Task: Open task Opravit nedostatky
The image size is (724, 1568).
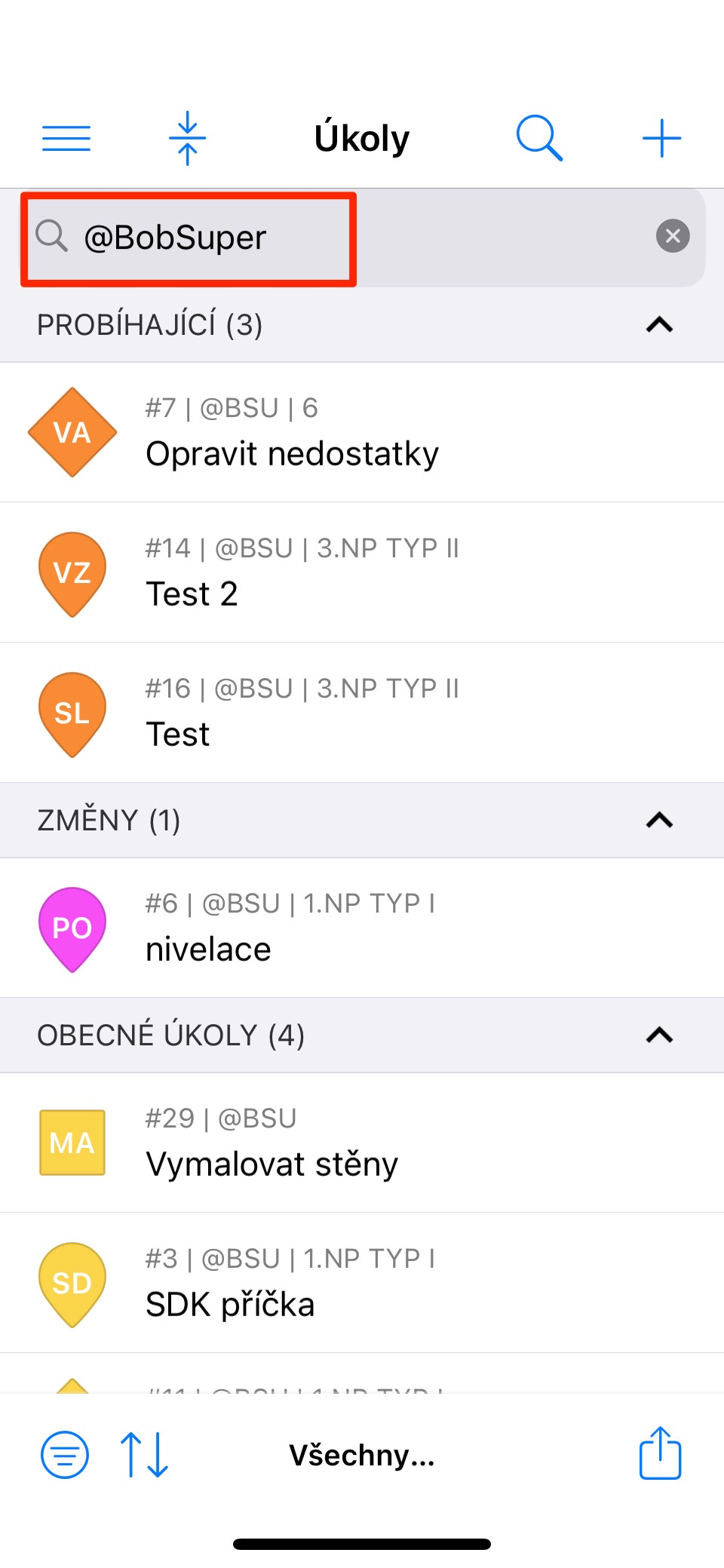Action: pos(362,433)
